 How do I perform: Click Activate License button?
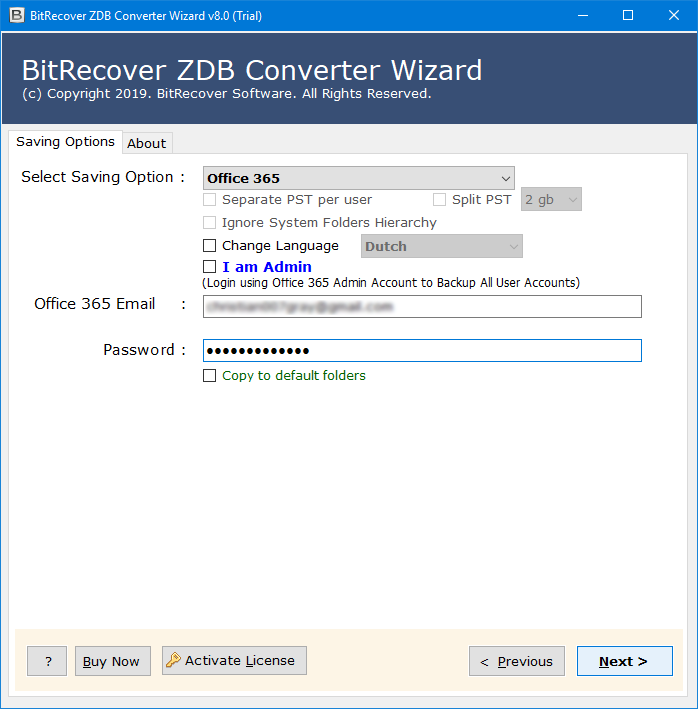coord(234,661)
